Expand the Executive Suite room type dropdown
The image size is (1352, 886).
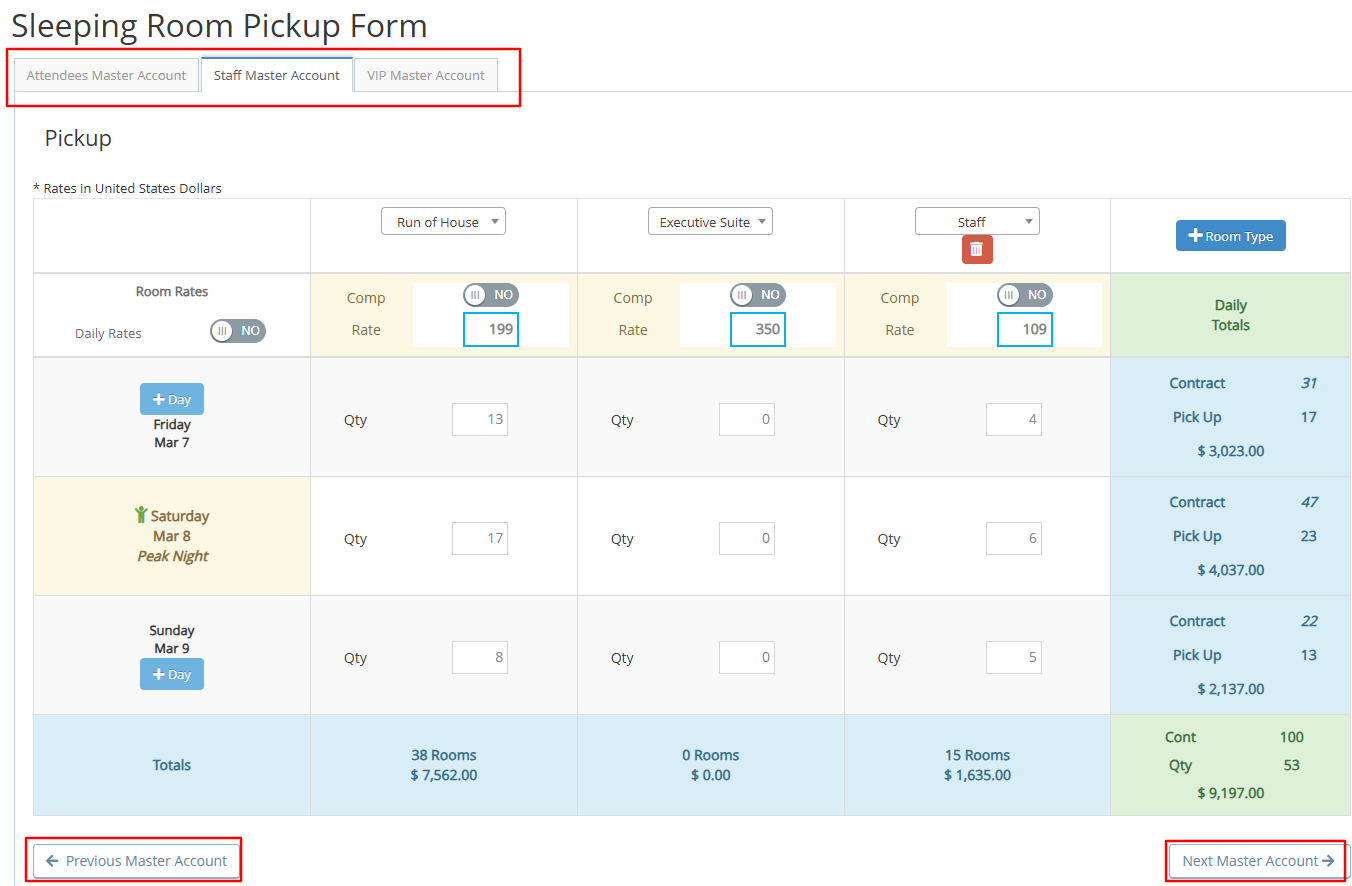tap(710, 222)
